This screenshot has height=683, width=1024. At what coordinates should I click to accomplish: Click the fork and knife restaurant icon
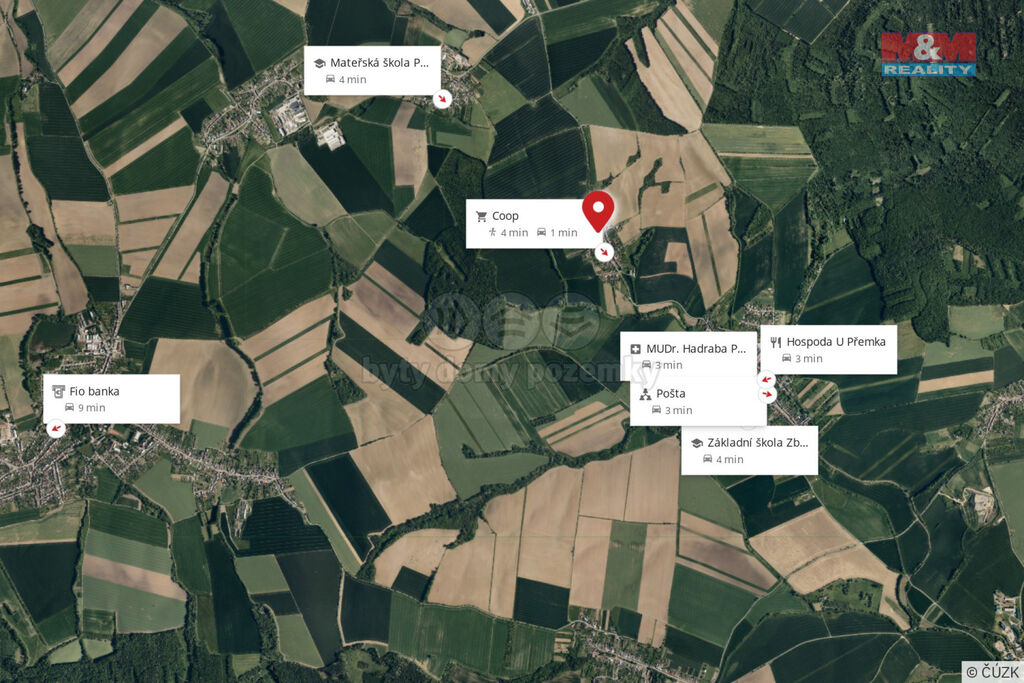[776, 342]
